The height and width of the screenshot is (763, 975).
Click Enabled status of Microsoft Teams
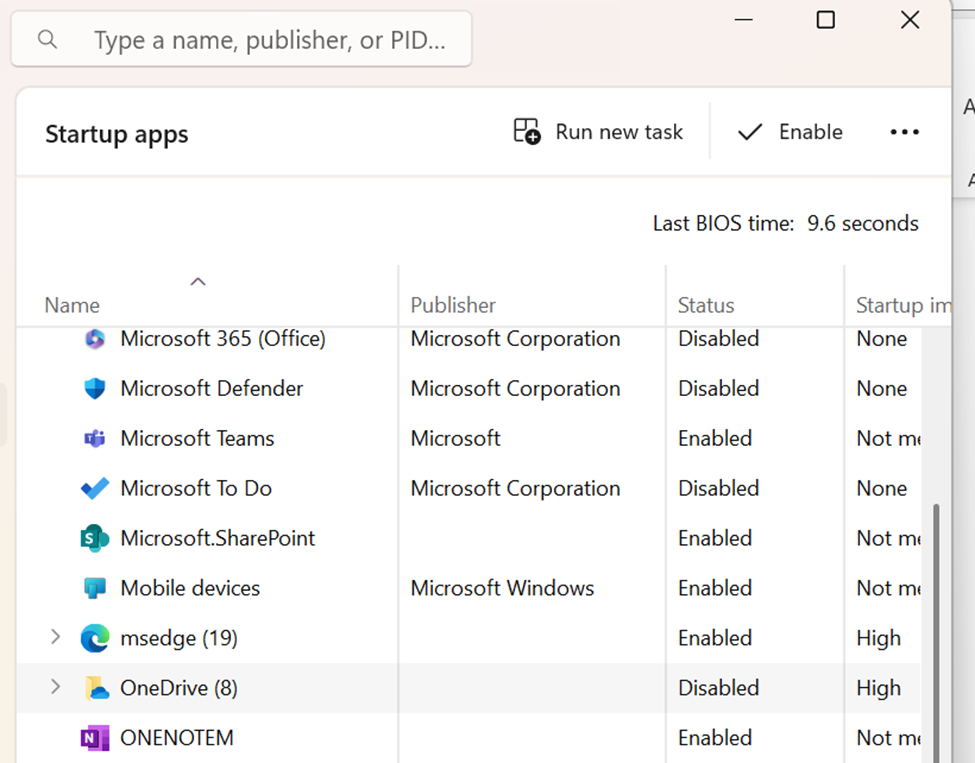pos(715,438)
